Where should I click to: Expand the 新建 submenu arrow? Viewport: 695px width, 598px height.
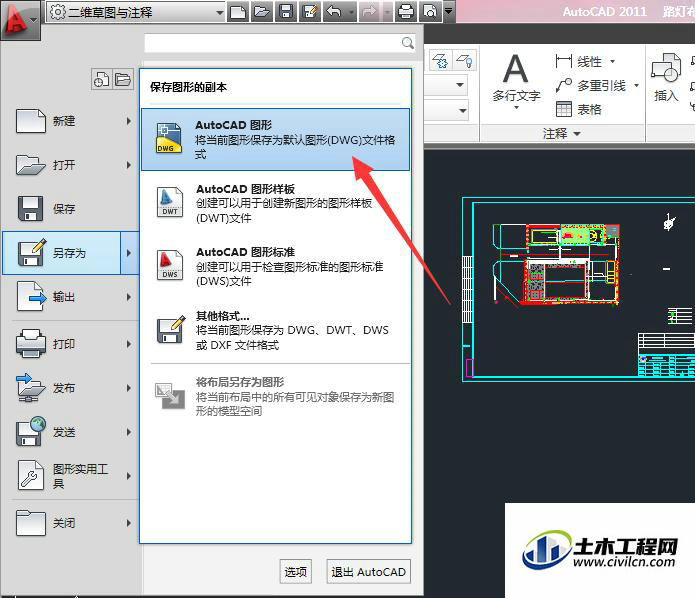pyautogui.click(x=129, y=121)
